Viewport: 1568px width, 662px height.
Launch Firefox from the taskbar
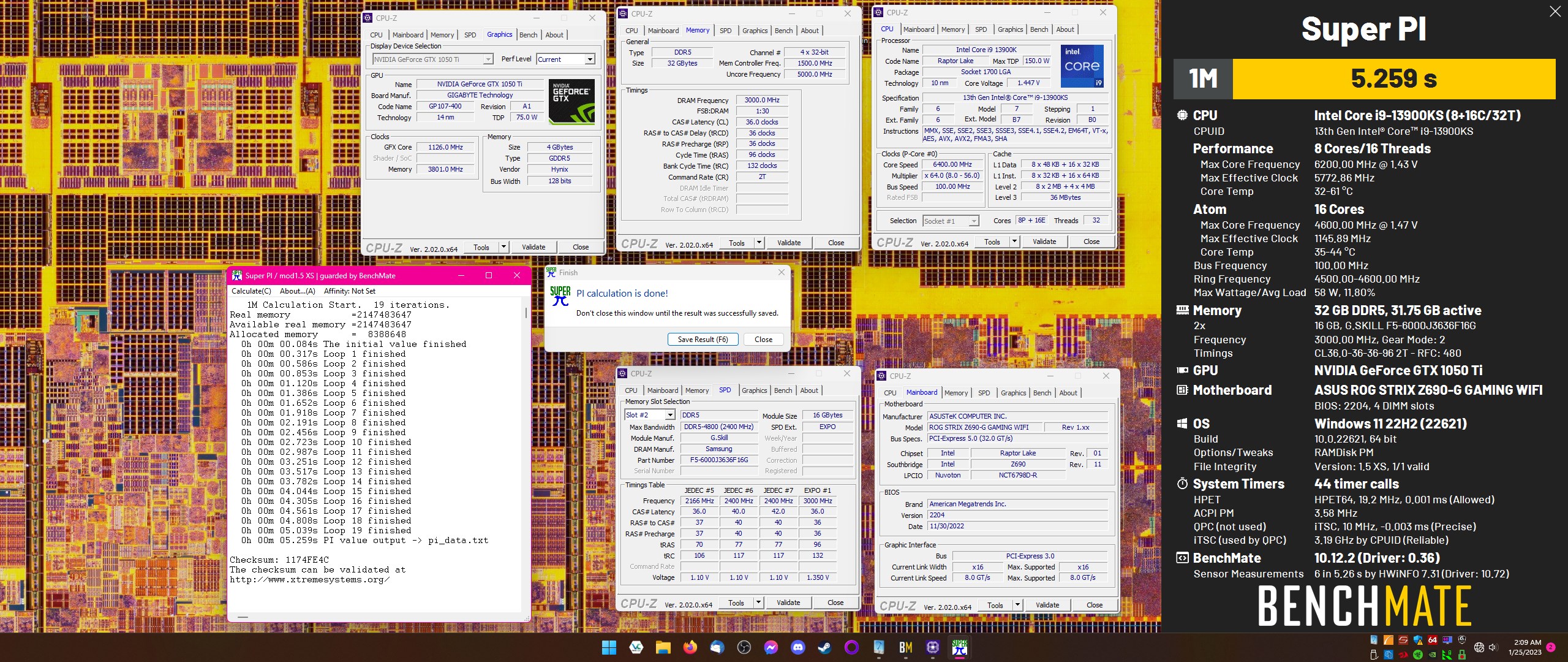click(690, 647)
